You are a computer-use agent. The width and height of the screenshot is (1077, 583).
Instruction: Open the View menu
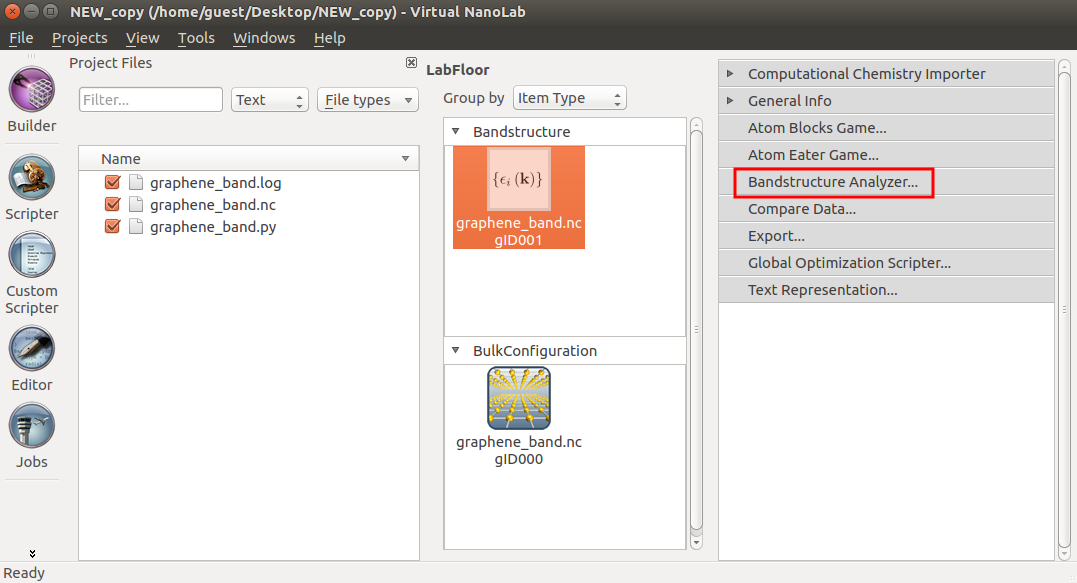click(142, 38)
